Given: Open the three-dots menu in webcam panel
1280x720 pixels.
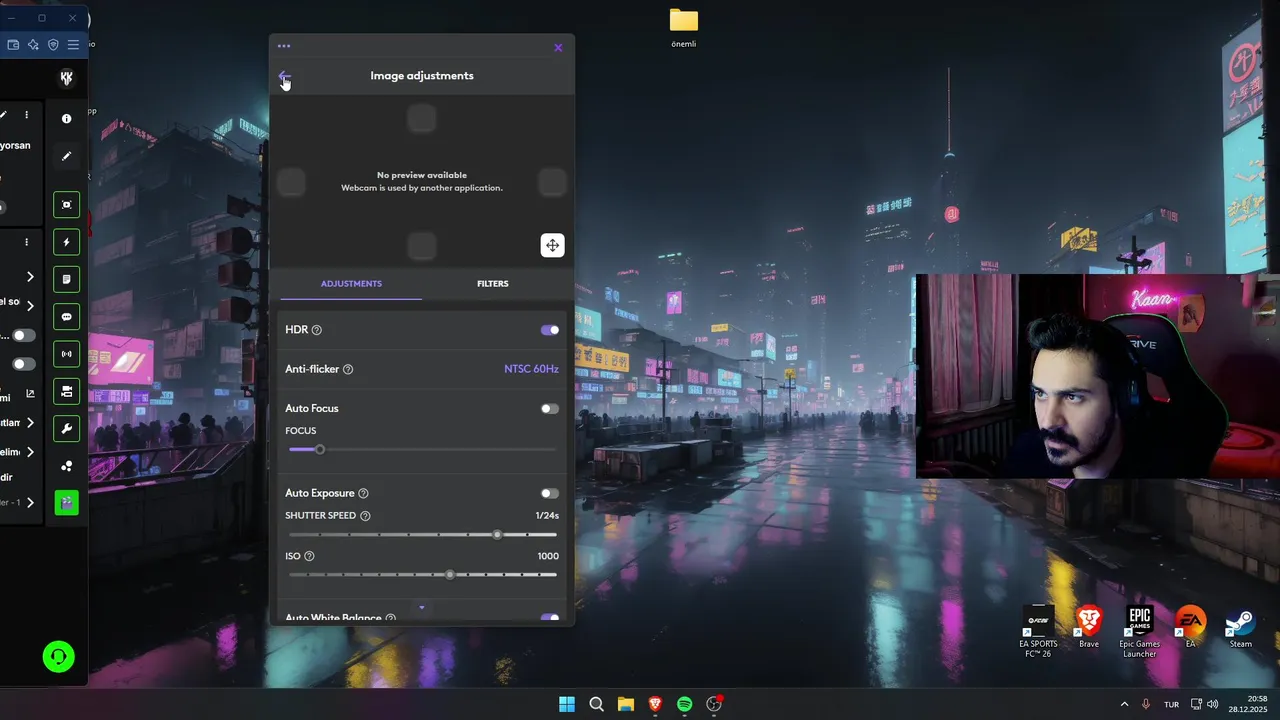Looking at the screenshot, I should click(284, 46).
